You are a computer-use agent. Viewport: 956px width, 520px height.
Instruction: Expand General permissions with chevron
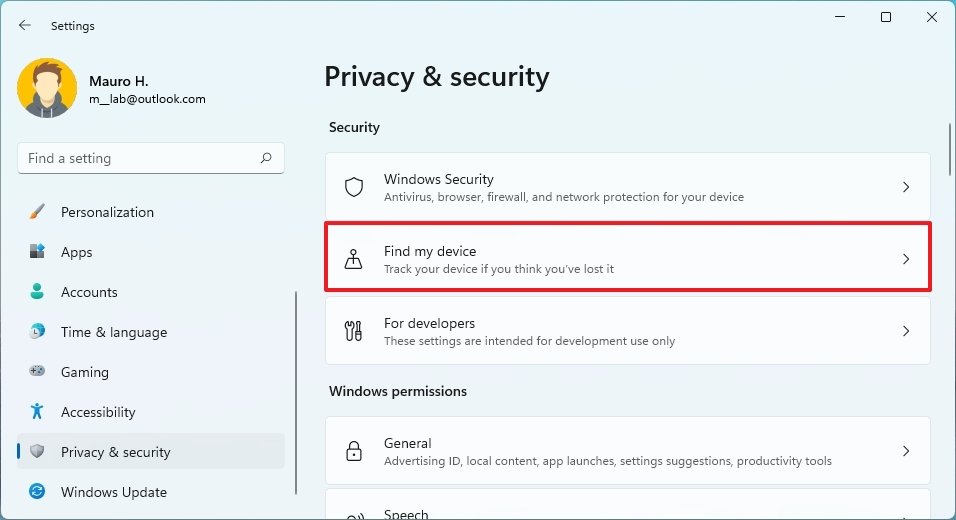tap(905, 451)
